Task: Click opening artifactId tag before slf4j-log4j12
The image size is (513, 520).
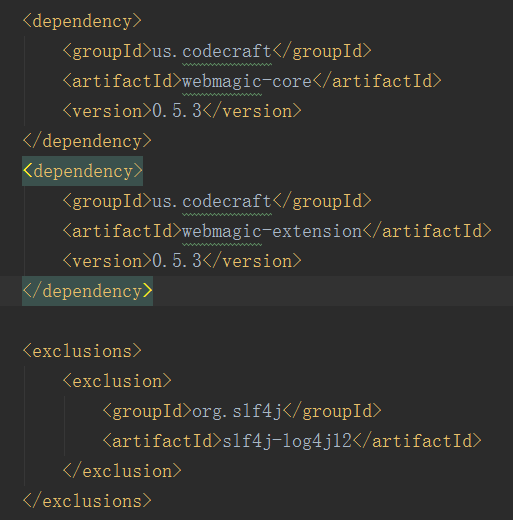Action: [162, 441]
